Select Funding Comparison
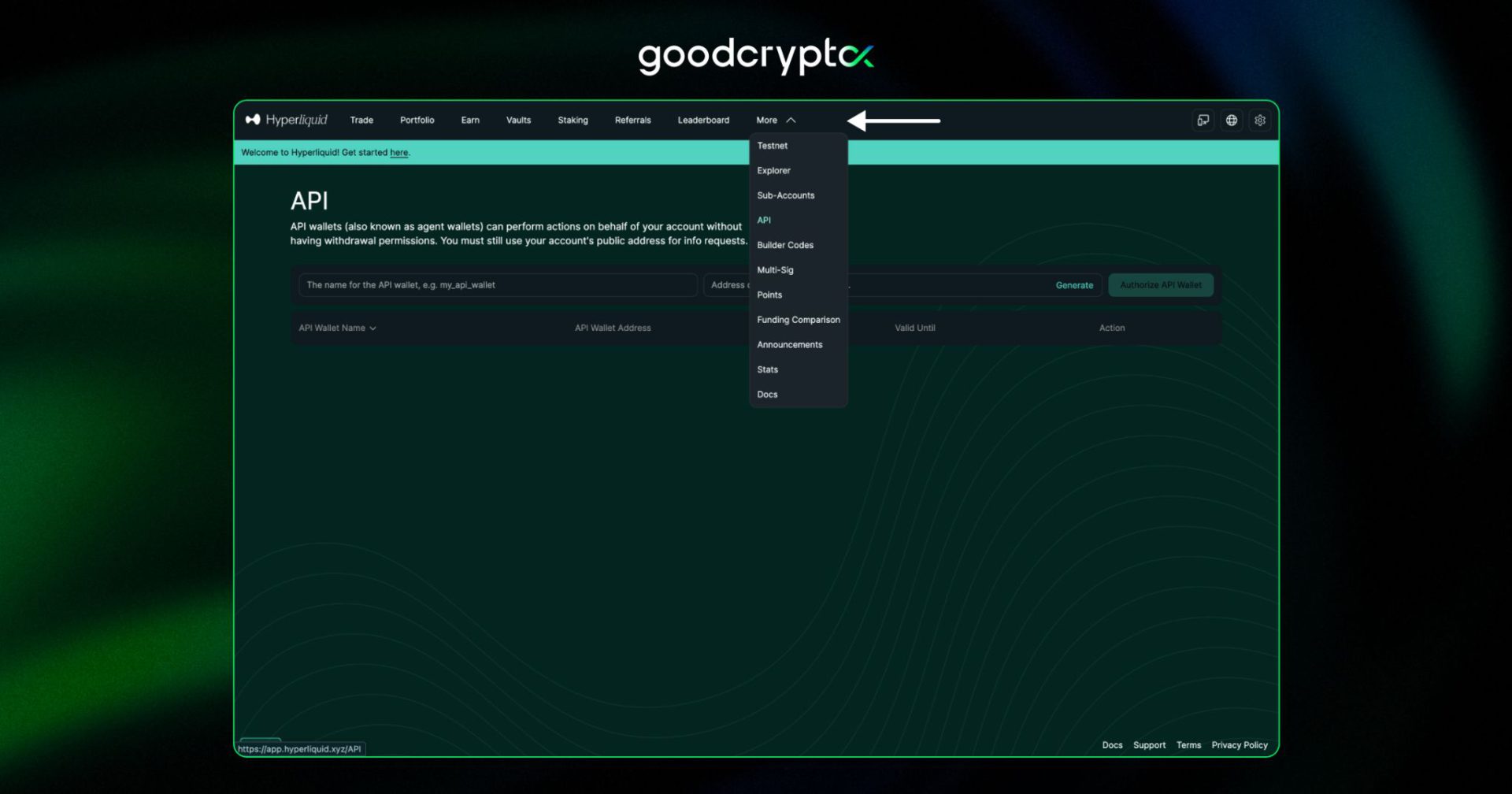The image size is (1512, 794). pyautogui.click(x=799, y=320)
